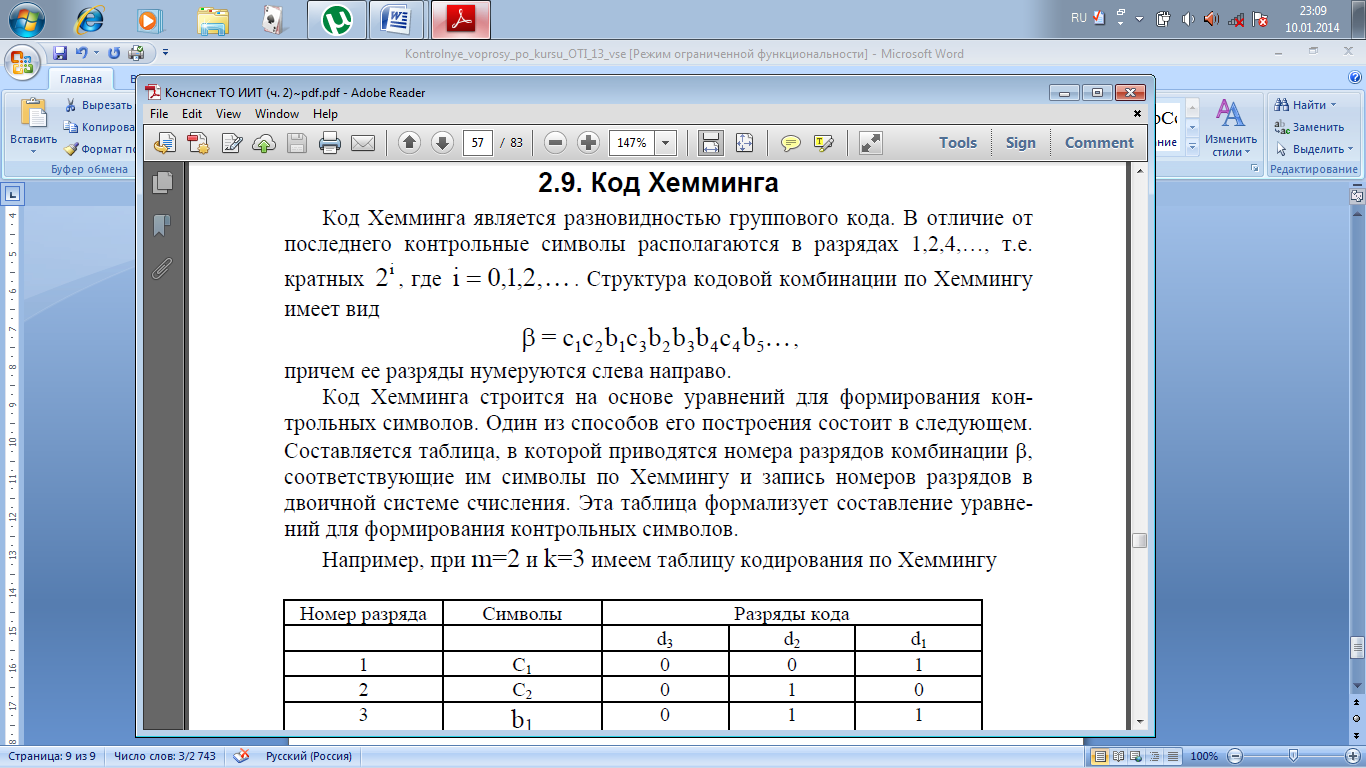The height and width of the screenshot is (768, 1366).
Task: Click Save icon in Word quick access toolbar
Action: 60,53
